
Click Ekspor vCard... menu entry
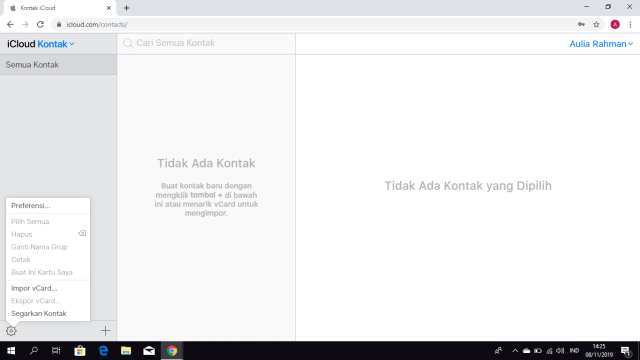[x=48, y=301]
